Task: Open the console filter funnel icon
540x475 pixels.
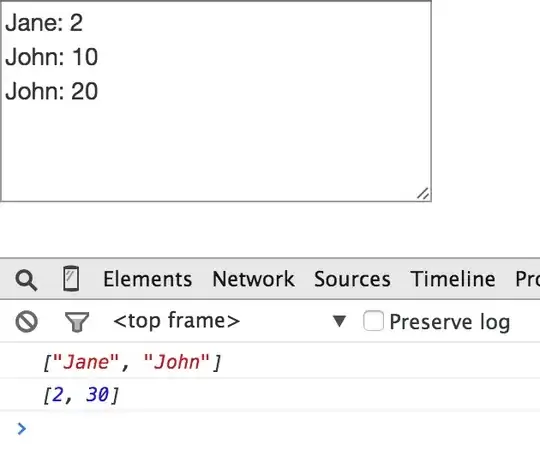Action: (77, 322)
